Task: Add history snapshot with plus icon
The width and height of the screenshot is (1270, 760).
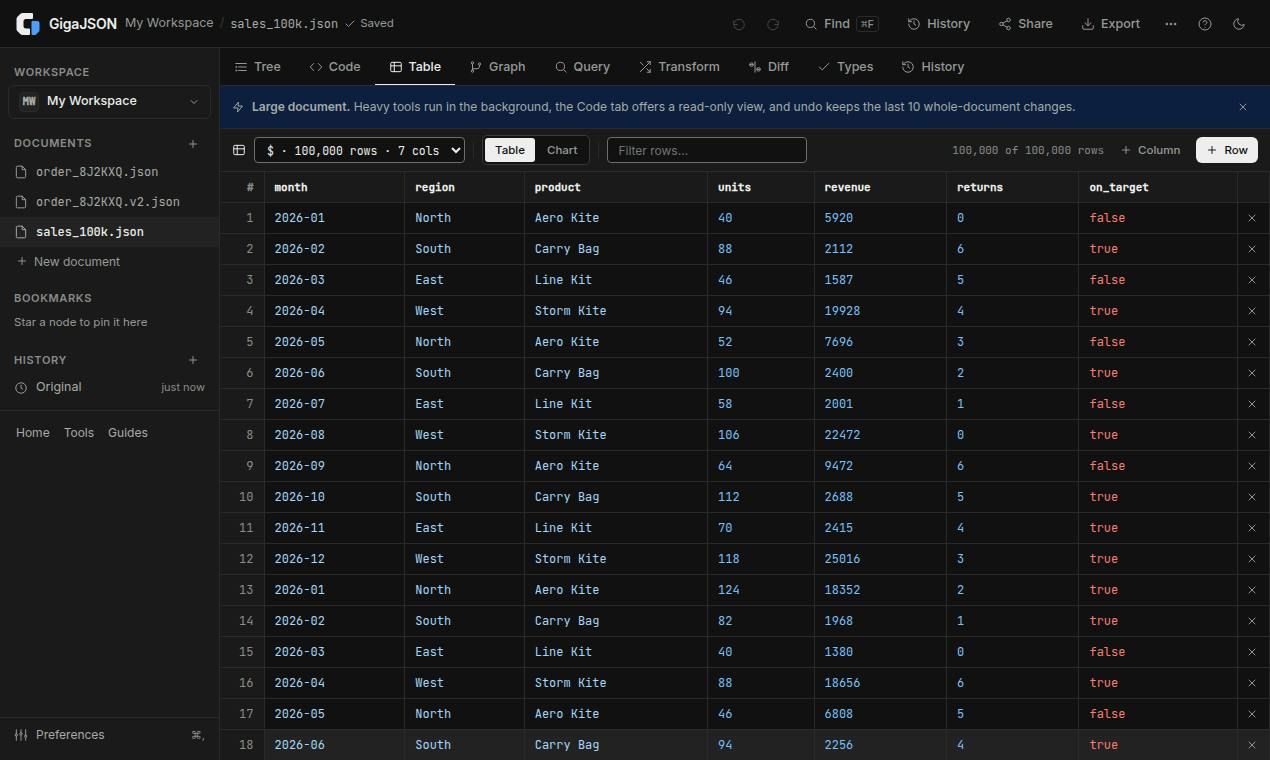Action: click(x=193, y=360)
